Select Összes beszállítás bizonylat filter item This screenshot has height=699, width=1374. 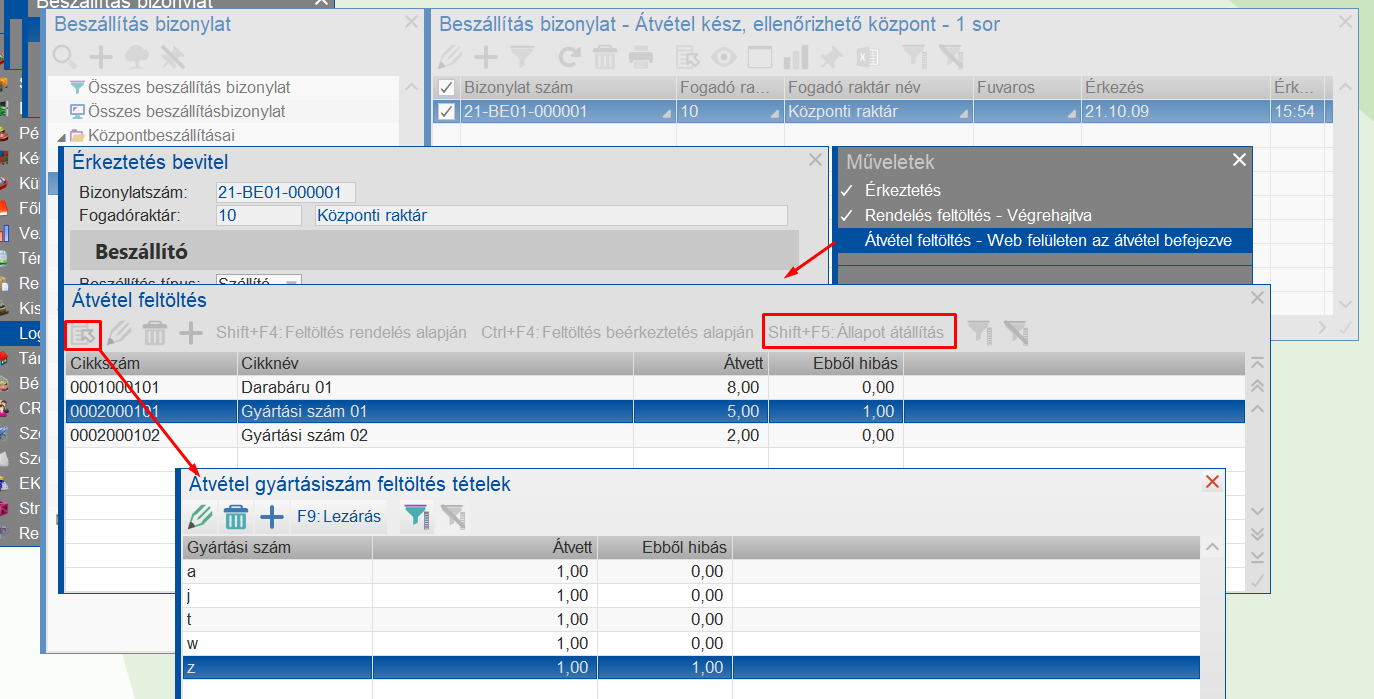pos(189,88)
